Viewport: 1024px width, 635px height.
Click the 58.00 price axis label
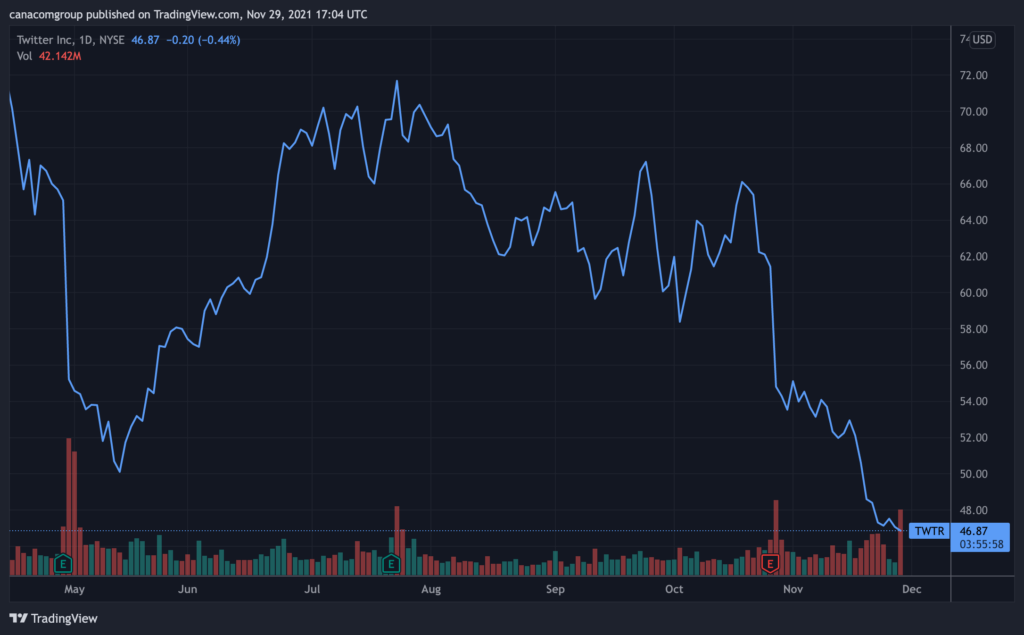tap(974, 329)
